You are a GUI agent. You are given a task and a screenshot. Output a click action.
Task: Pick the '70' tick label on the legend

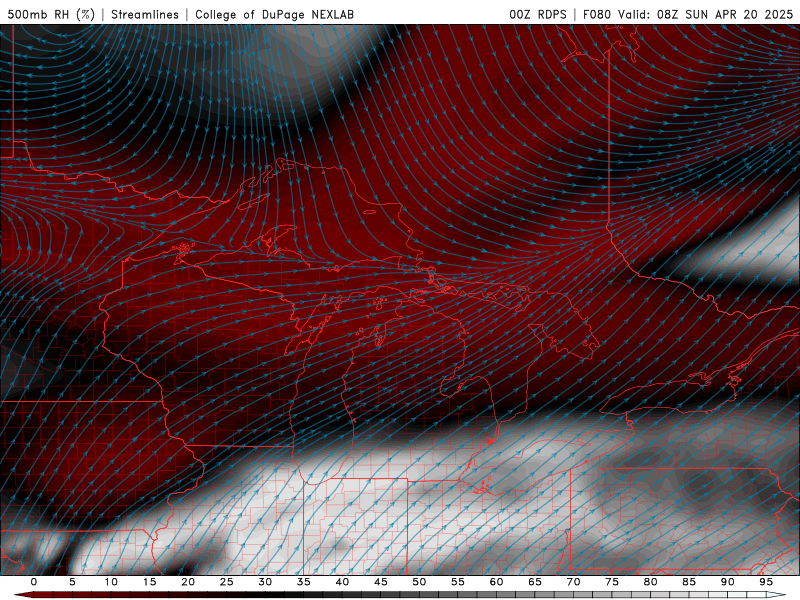(x=573, y=582)
